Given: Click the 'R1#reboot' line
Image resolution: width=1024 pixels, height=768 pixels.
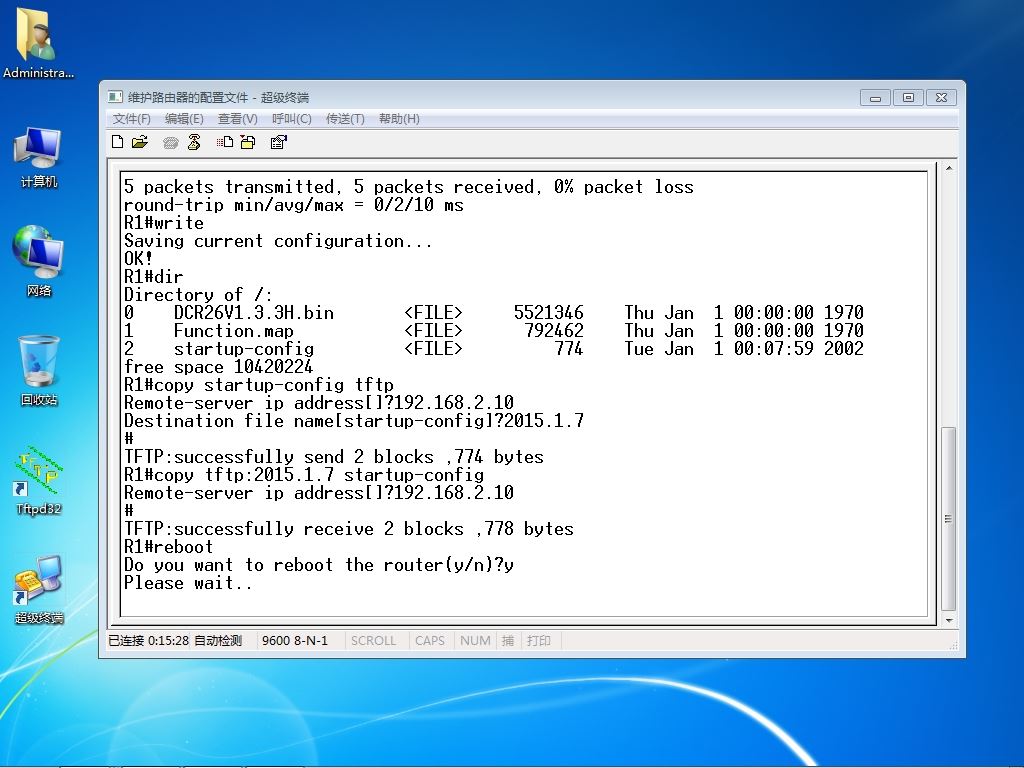Looking at the screenshot, I should (168, 547).
